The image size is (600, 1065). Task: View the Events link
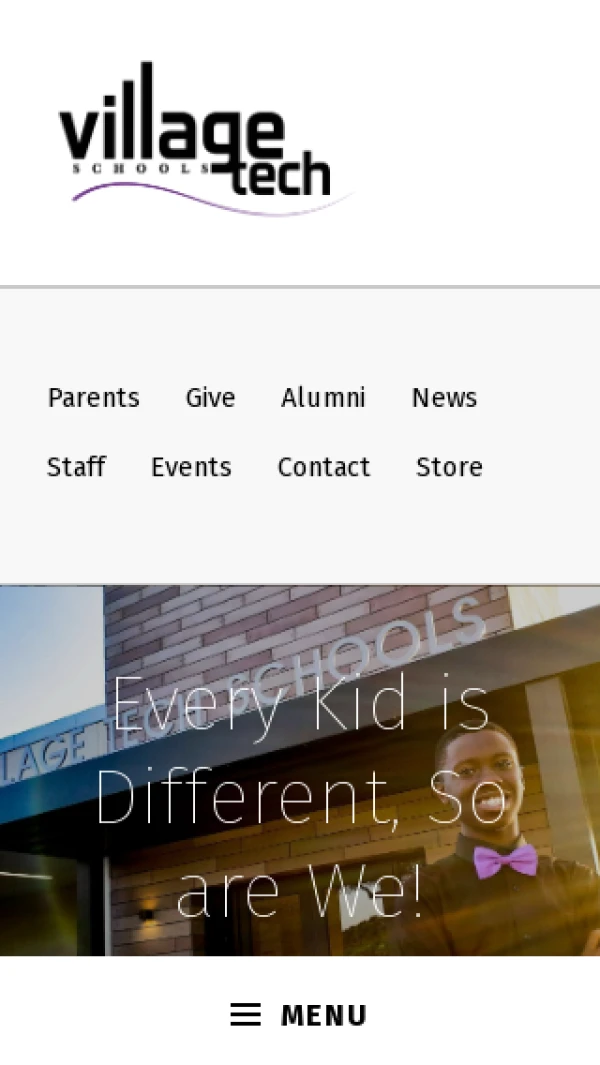point(191,467)
